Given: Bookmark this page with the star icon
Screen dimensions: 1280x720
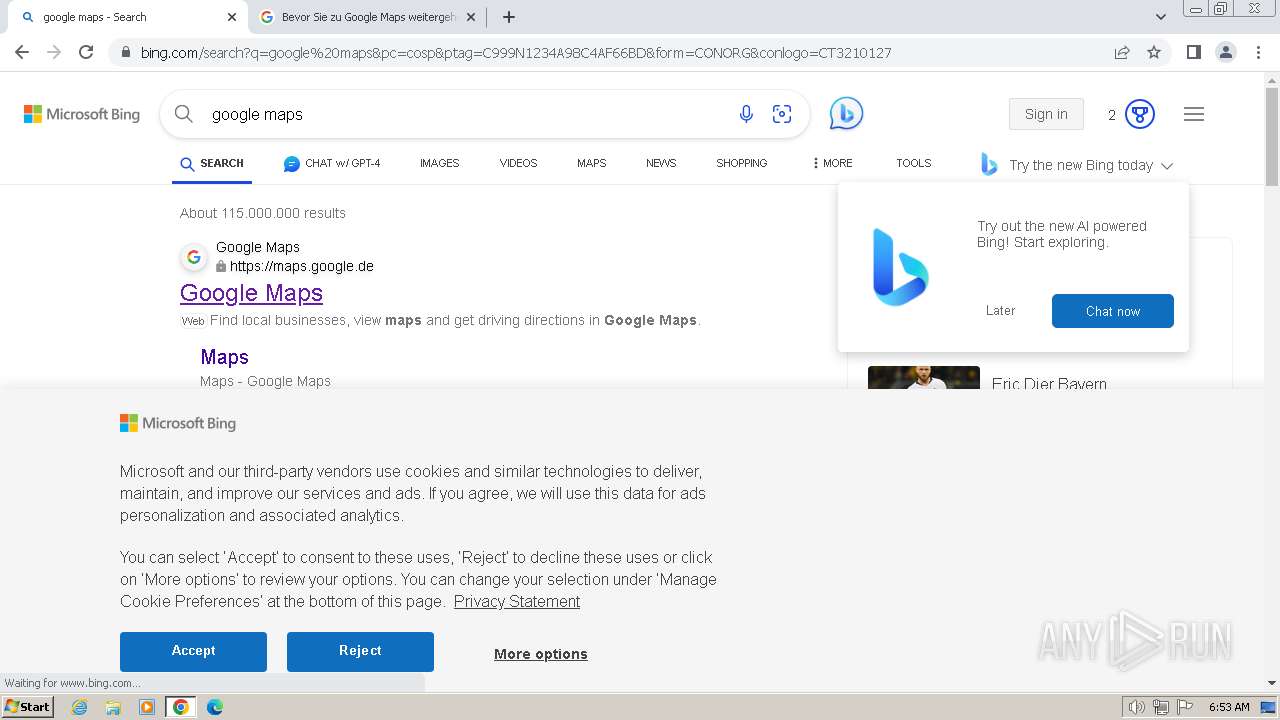Looking at the screenshot, I should (x=1154, y=52).
